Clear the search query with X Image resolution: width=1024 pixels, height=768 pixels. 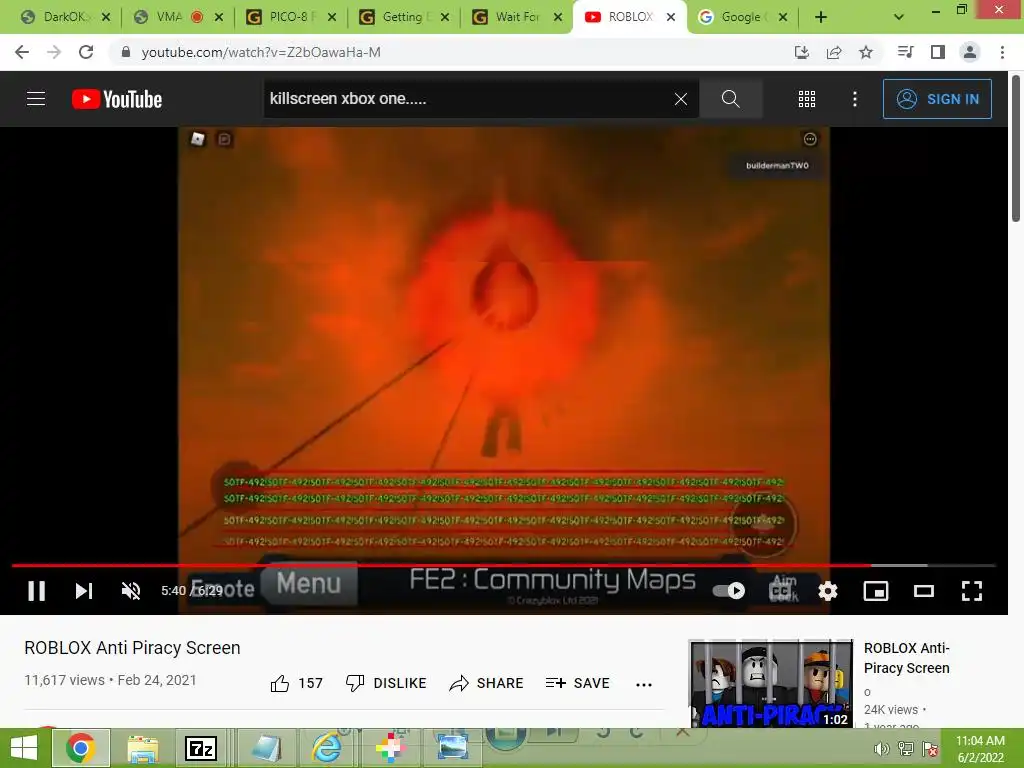(x=680, y=99)
